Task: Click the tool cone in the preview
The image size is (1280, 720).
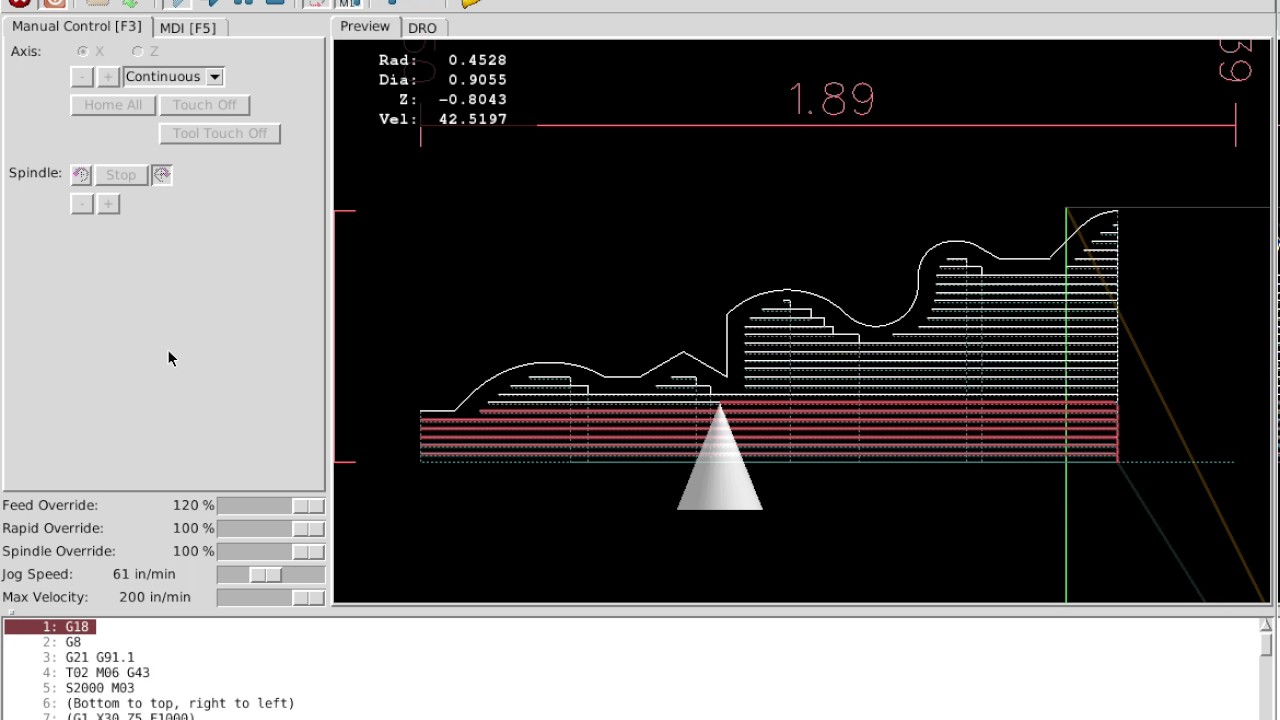Action: [x=720, y=458]
